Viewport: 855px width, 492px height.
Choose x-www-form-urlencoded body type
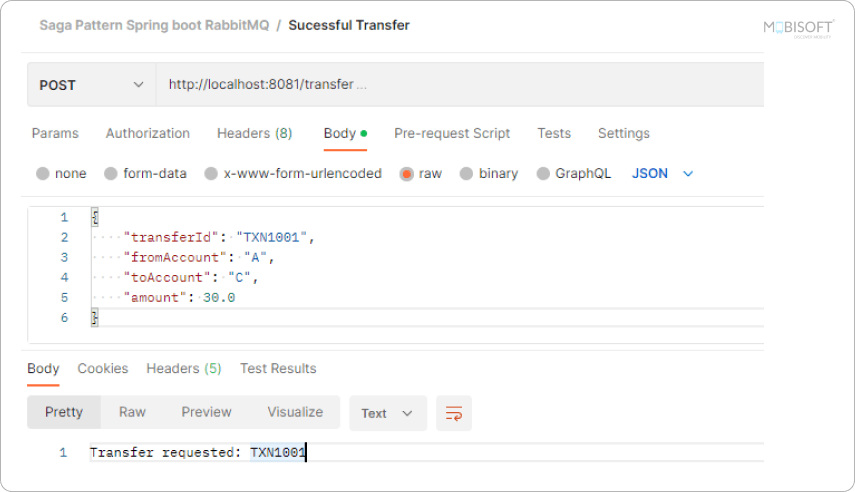[211, 173]
